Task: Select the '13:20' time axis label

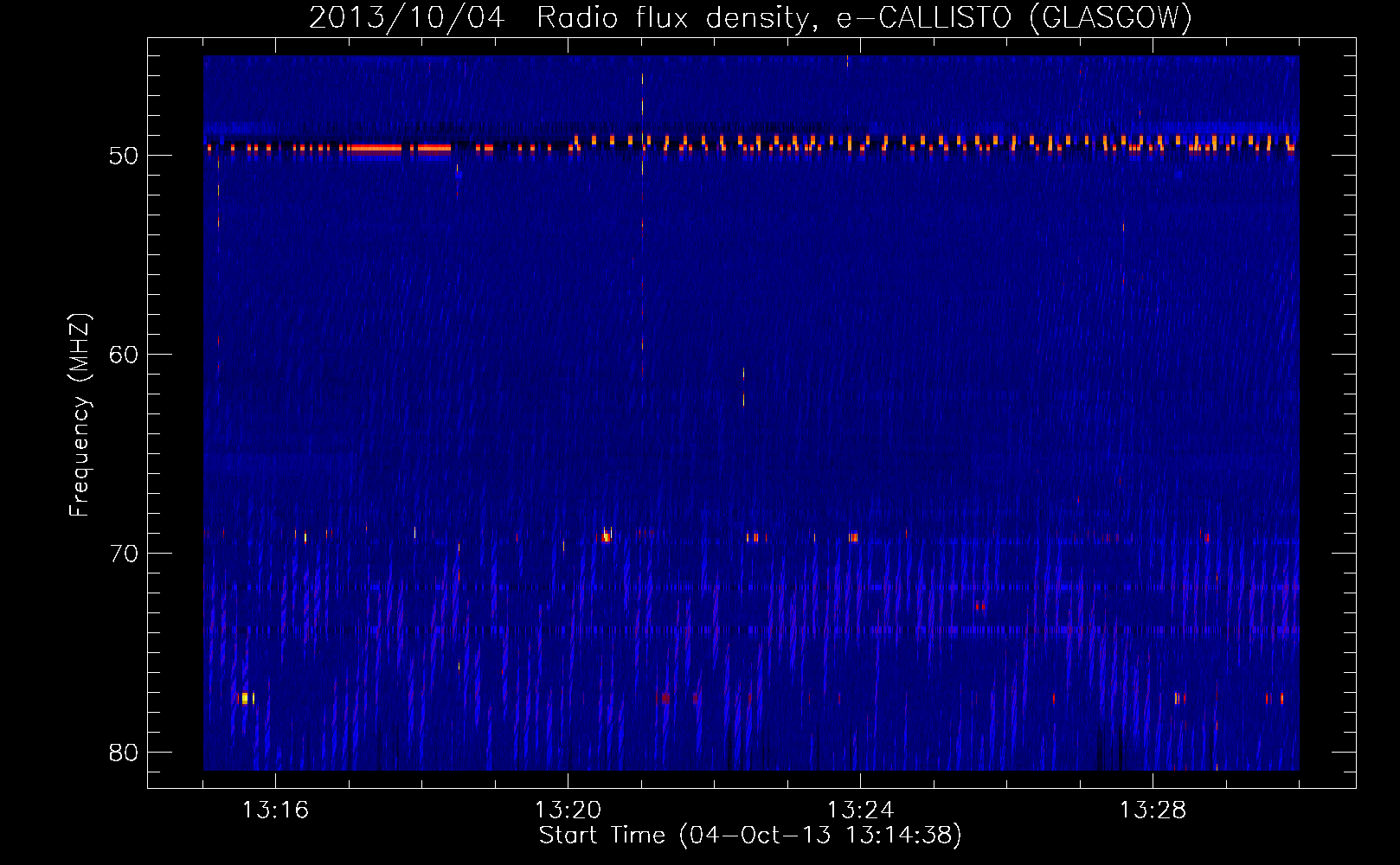Action: 568,811
